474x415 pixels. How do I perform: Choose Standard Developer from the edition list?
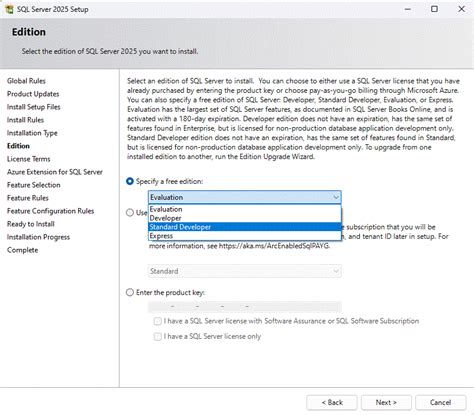tap(245, 227)
